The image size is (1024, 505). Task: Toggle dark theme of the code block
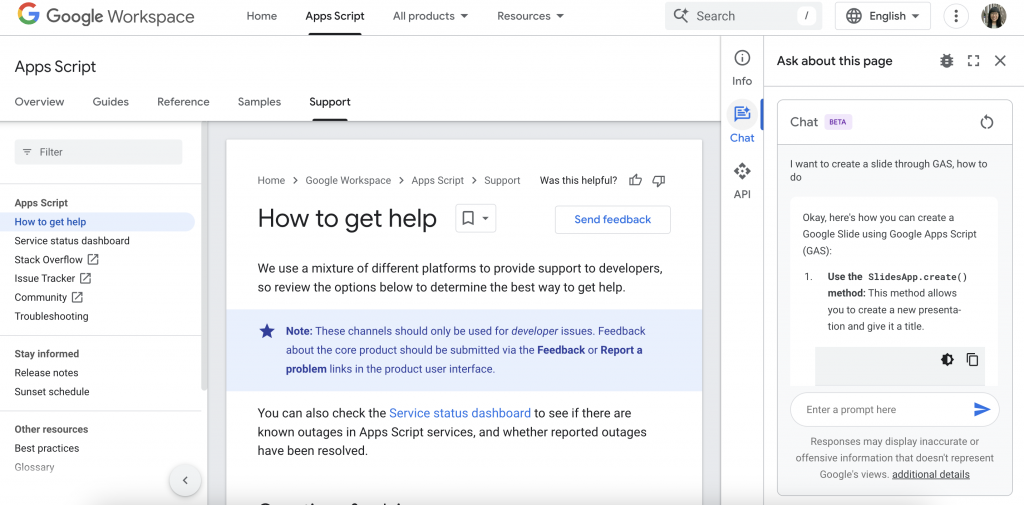[x=947, y=359]
